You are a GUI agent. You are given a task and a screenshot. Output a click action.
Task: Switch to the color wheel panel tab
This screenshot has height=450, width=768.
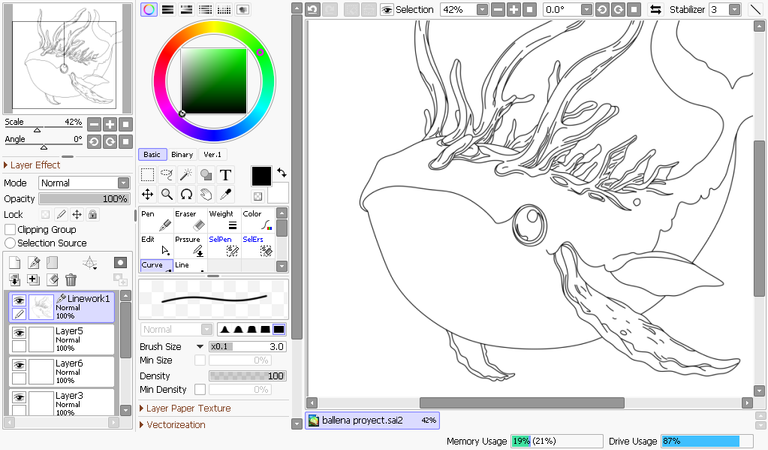click(x=149, y=9)
